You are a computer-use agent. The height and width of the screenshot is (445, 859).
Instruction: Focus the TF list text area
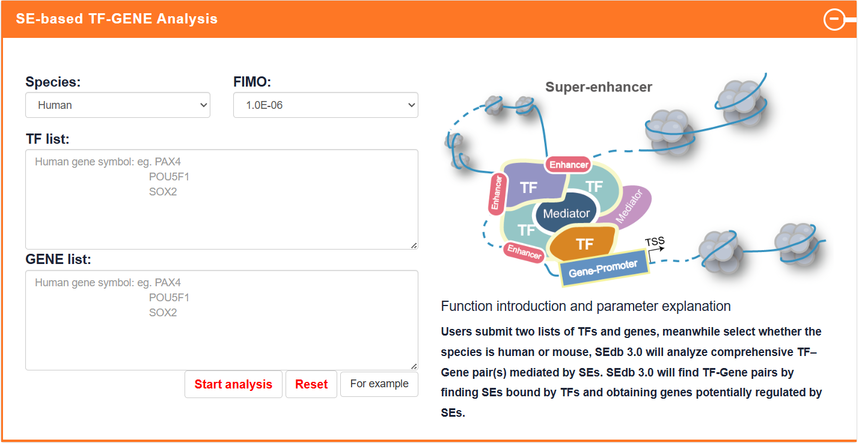(x=221, y=198)
